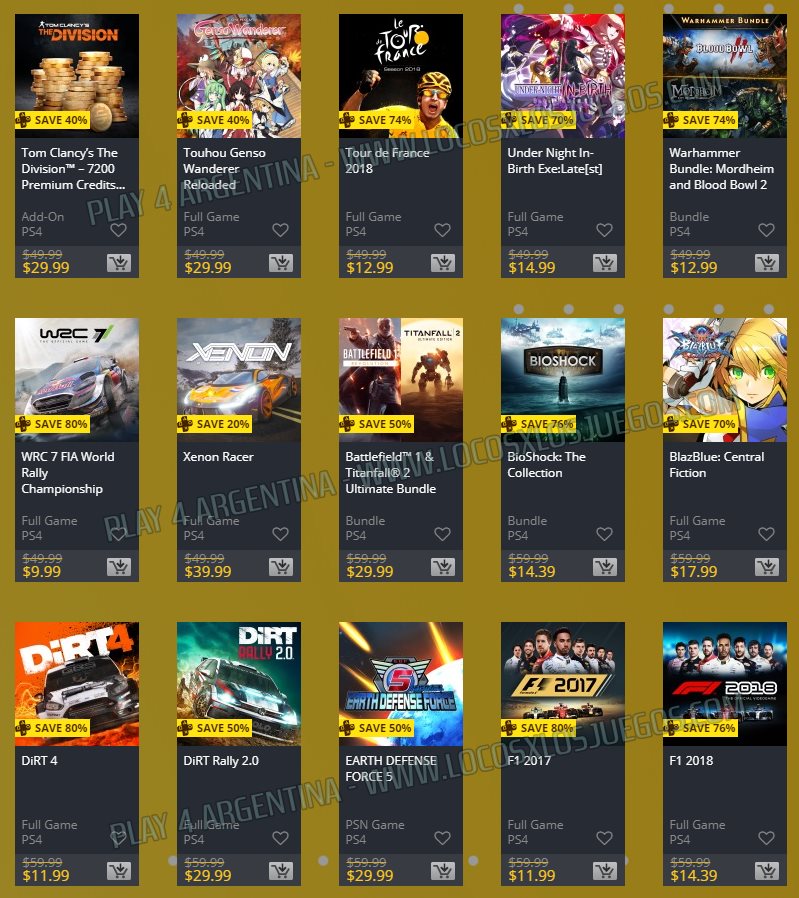Toggle wishlist heart for Under Night In-Birth
The height and width of the screenshot is (898, 799).
pyautogui.click(x=604, y=230)
